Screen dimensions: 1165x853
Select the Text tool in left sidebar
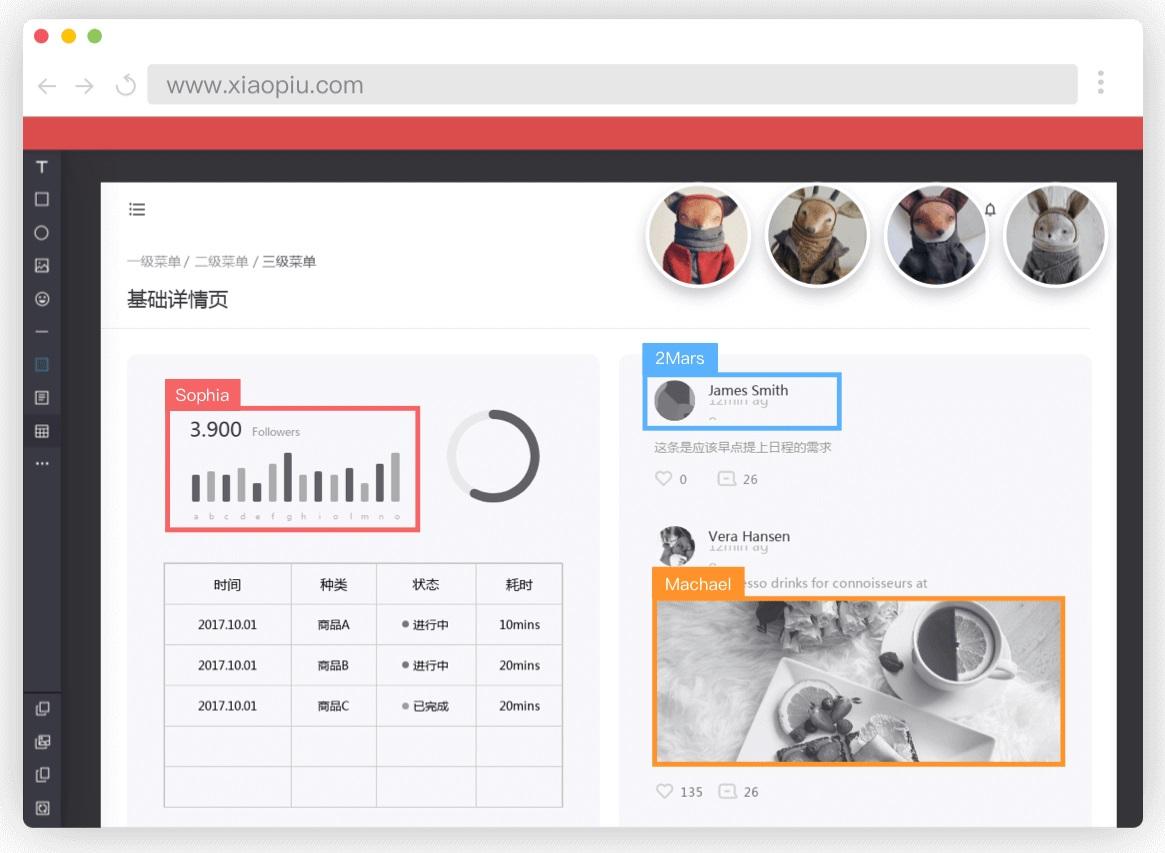point(42,166)
